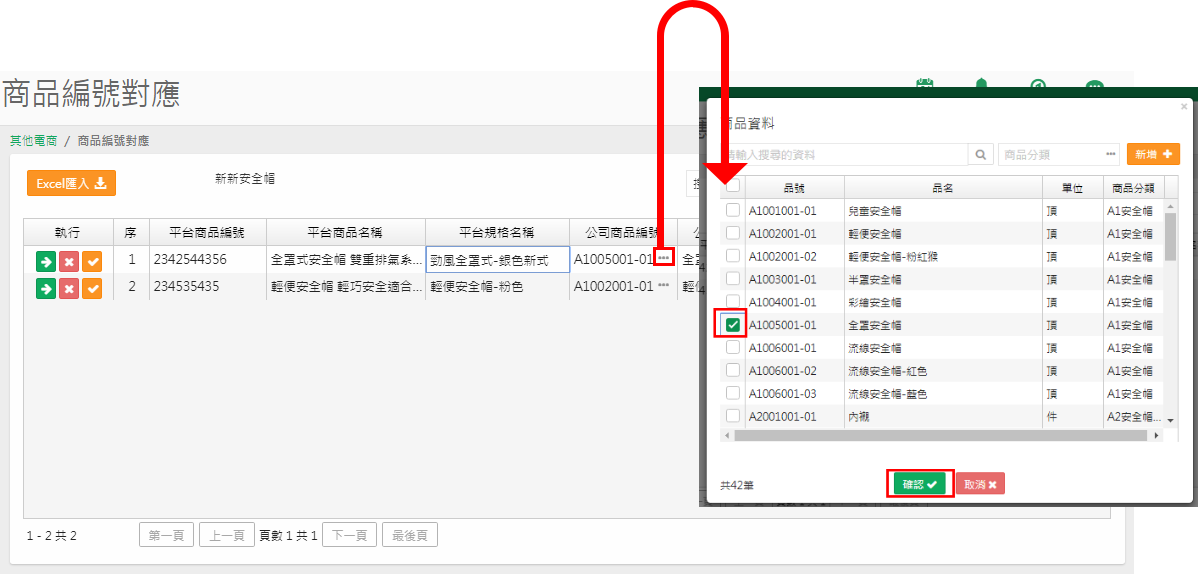1198x575 pixels.
Task: Check the box for A1001001-01 兒童安全帽
Action: [733, 210]
